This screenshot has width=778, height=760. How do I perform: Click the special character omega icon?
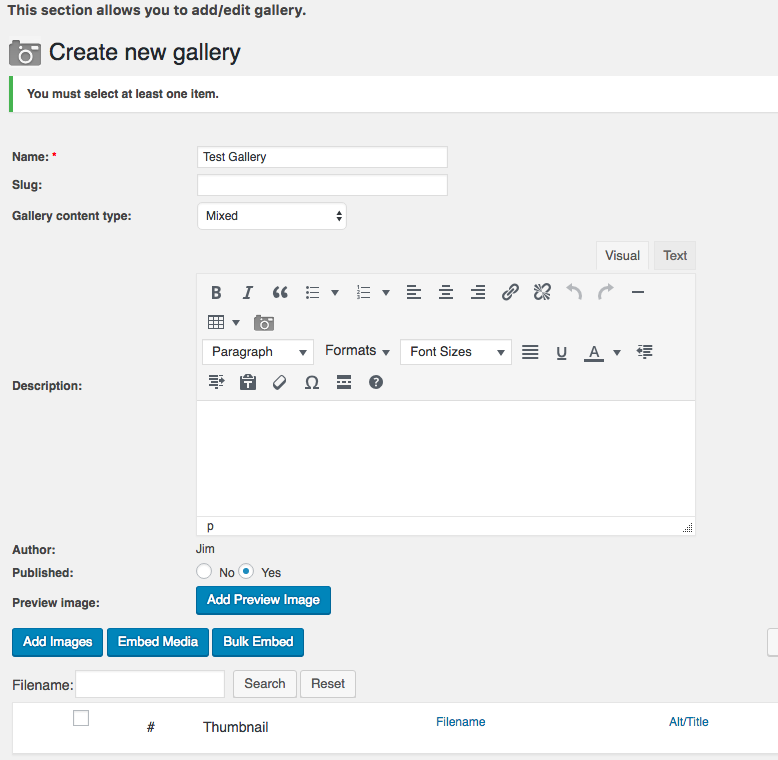pyautogui.click(x=312, y=382)
